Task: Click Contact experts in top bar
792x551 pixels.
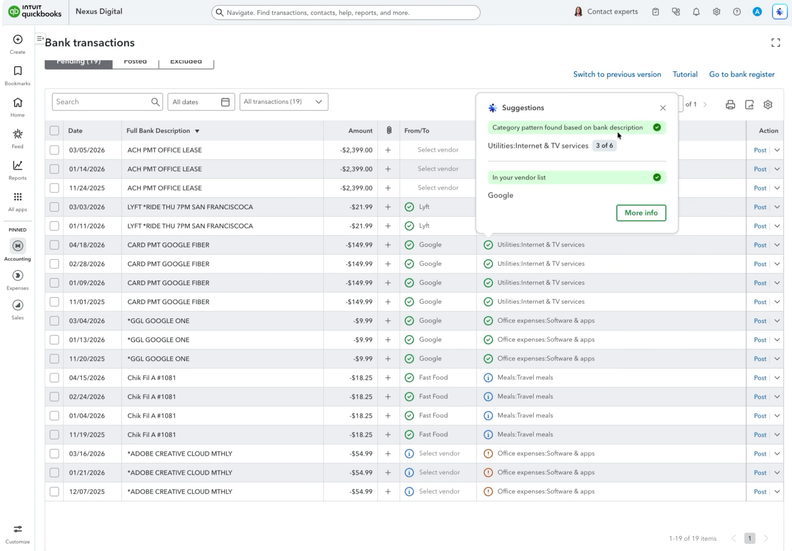Action: (606, 12)
